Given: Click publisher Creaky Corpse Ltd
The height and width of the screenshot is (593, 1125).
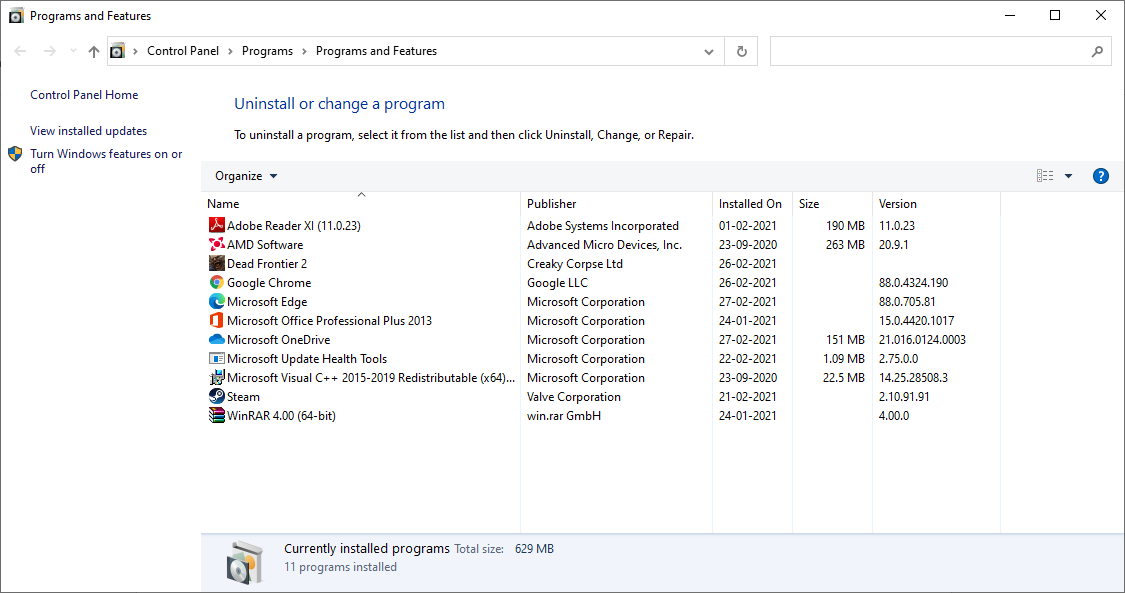Looking at the screenshot, I should click(575, 263).
